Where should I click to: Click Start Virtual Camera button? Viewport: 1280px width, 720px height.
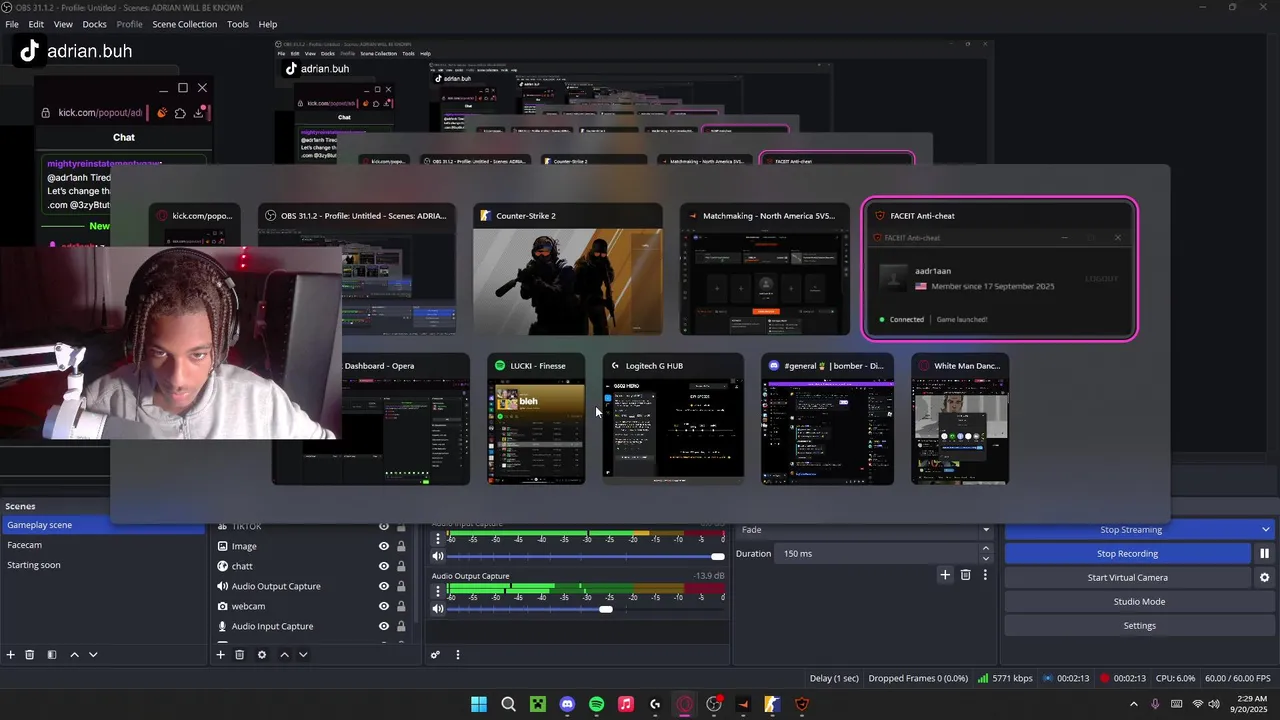[1128, 577]
